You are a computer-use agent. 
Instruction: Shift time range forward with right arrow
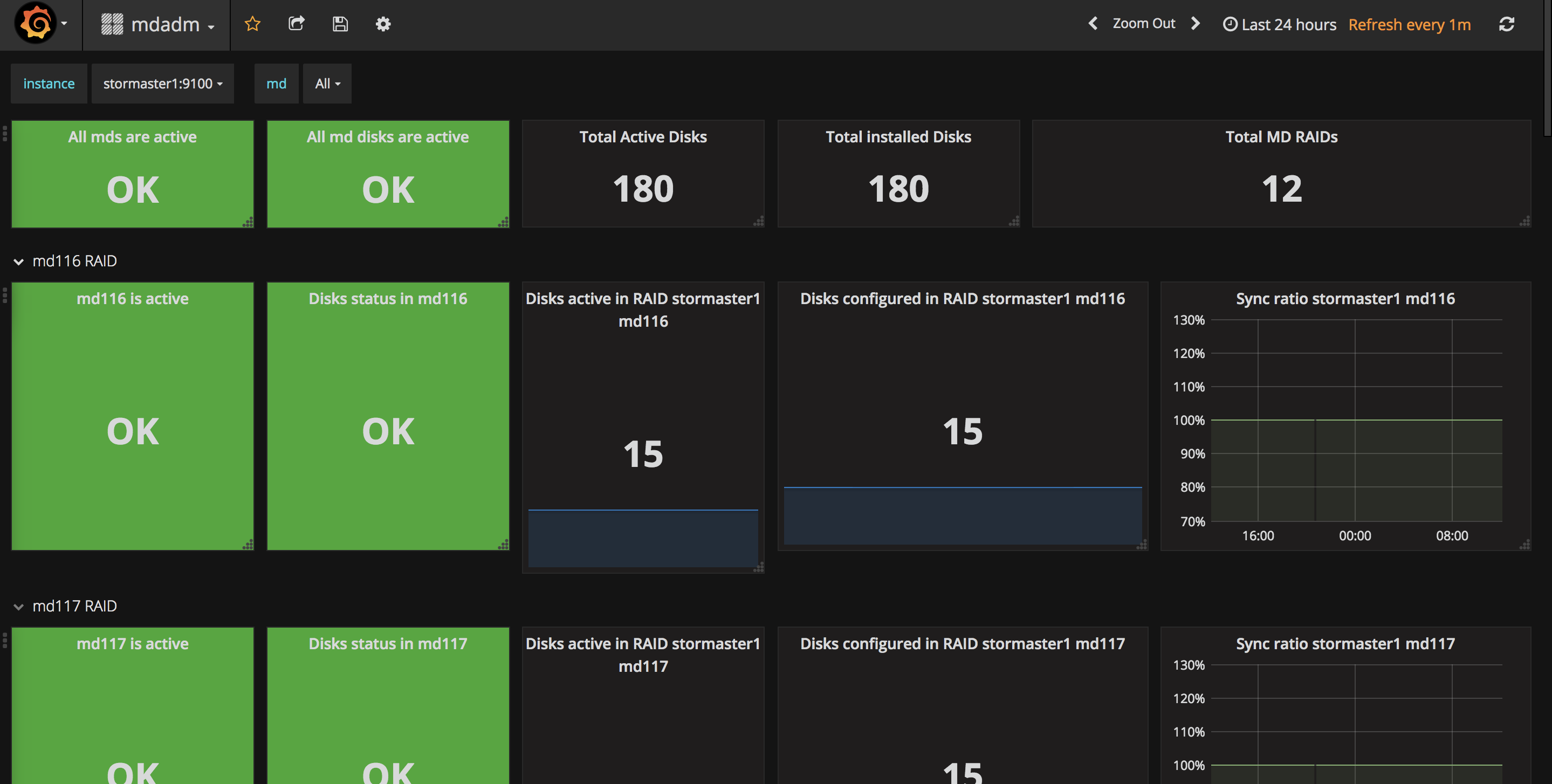pos(1196,24)
